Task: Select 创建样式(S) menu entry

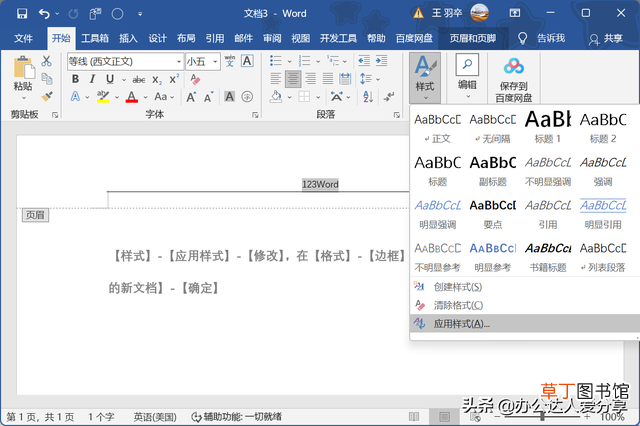Action: point(525,287)
